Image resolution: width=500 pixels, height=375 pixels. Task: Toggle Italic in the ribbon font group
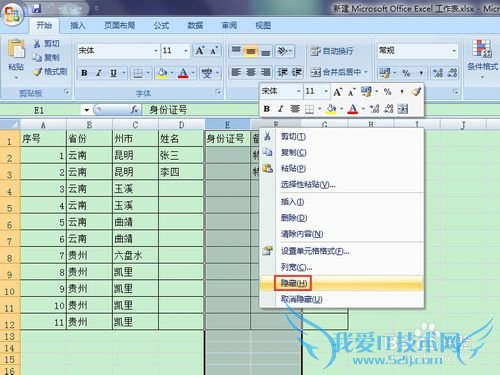(x=99, y=73)
